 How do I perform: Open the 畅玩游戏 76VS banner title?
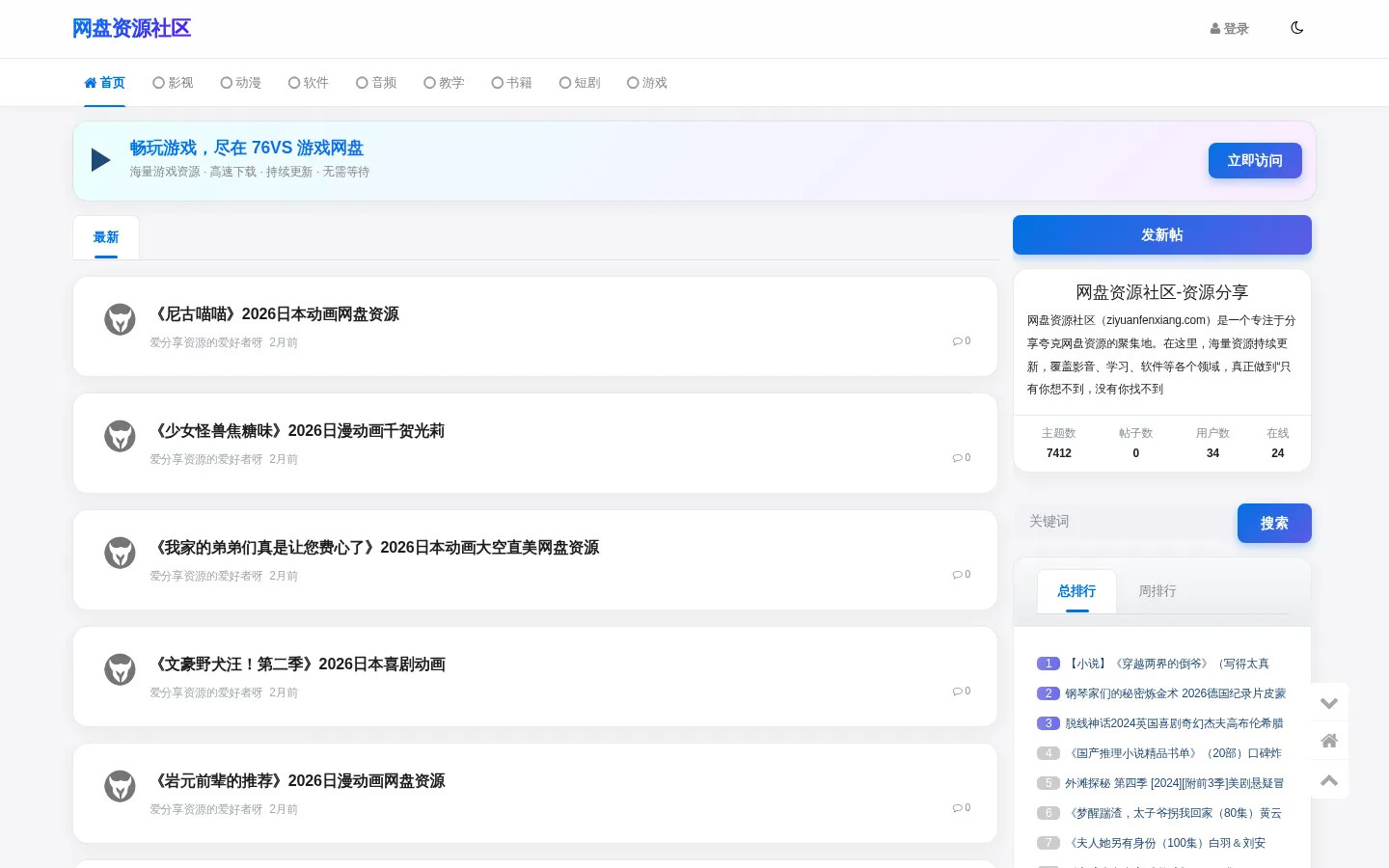[247, 148]
